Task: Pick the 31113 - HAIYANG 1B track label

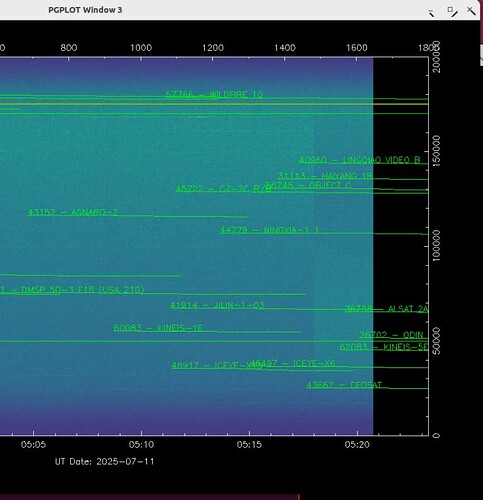Action: [x=325, y=175]
